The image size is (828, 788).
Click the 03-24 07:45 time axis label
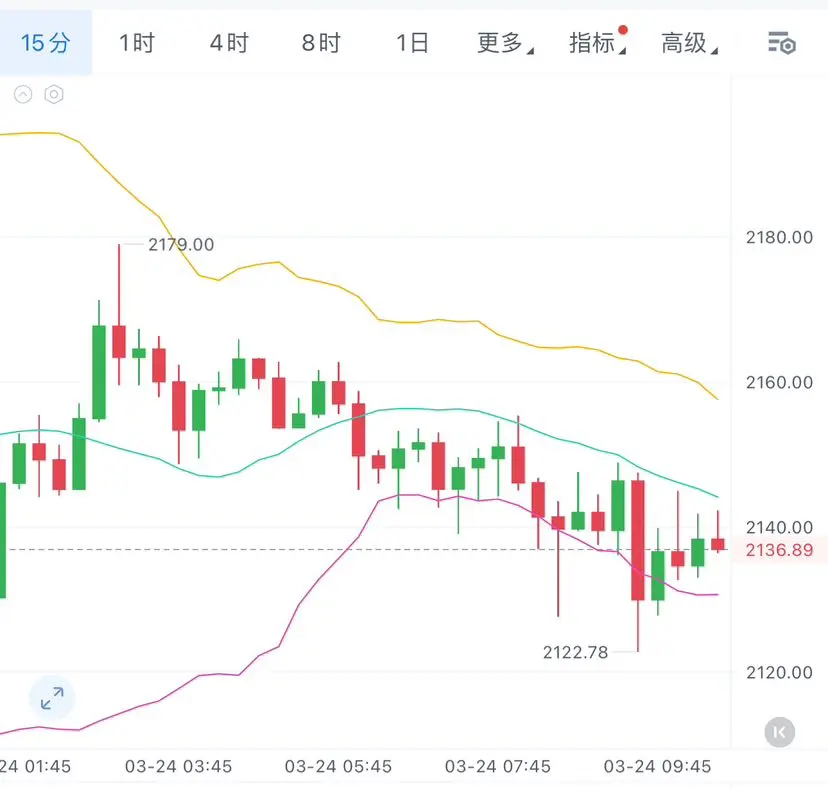[x=498, y=767]
